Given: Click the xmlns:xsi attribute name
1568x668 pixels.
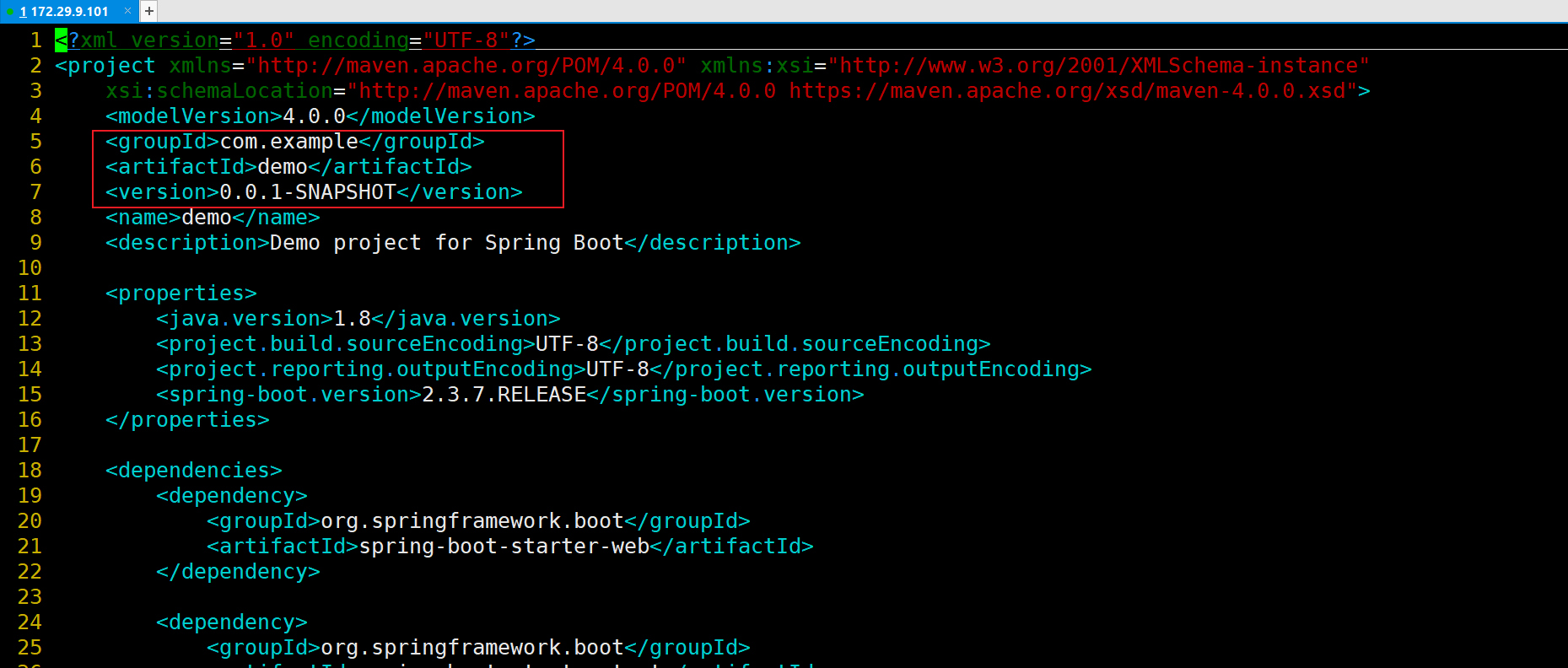Looking at the screenshot, I should [x=757, y=66].
